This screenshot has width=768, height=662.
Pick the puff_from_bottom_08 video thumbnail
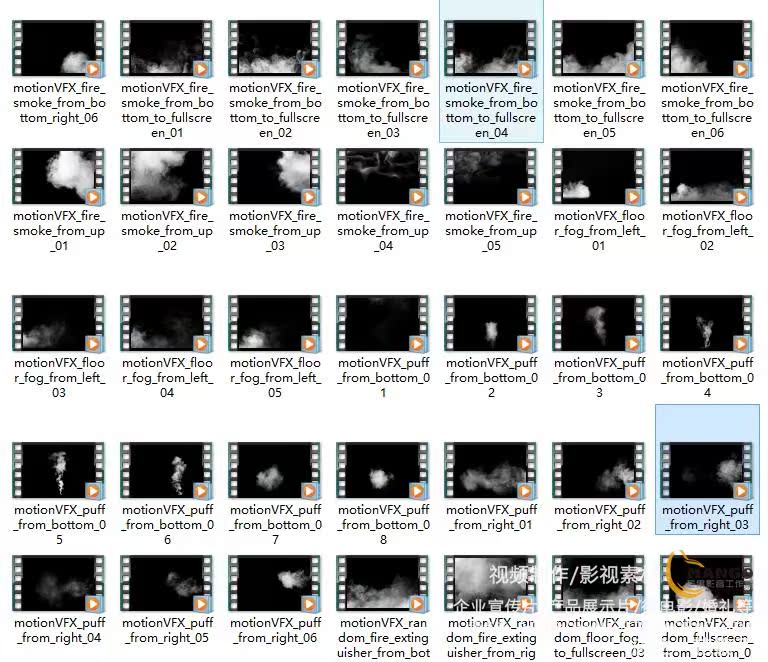click(x=383, y=471)
